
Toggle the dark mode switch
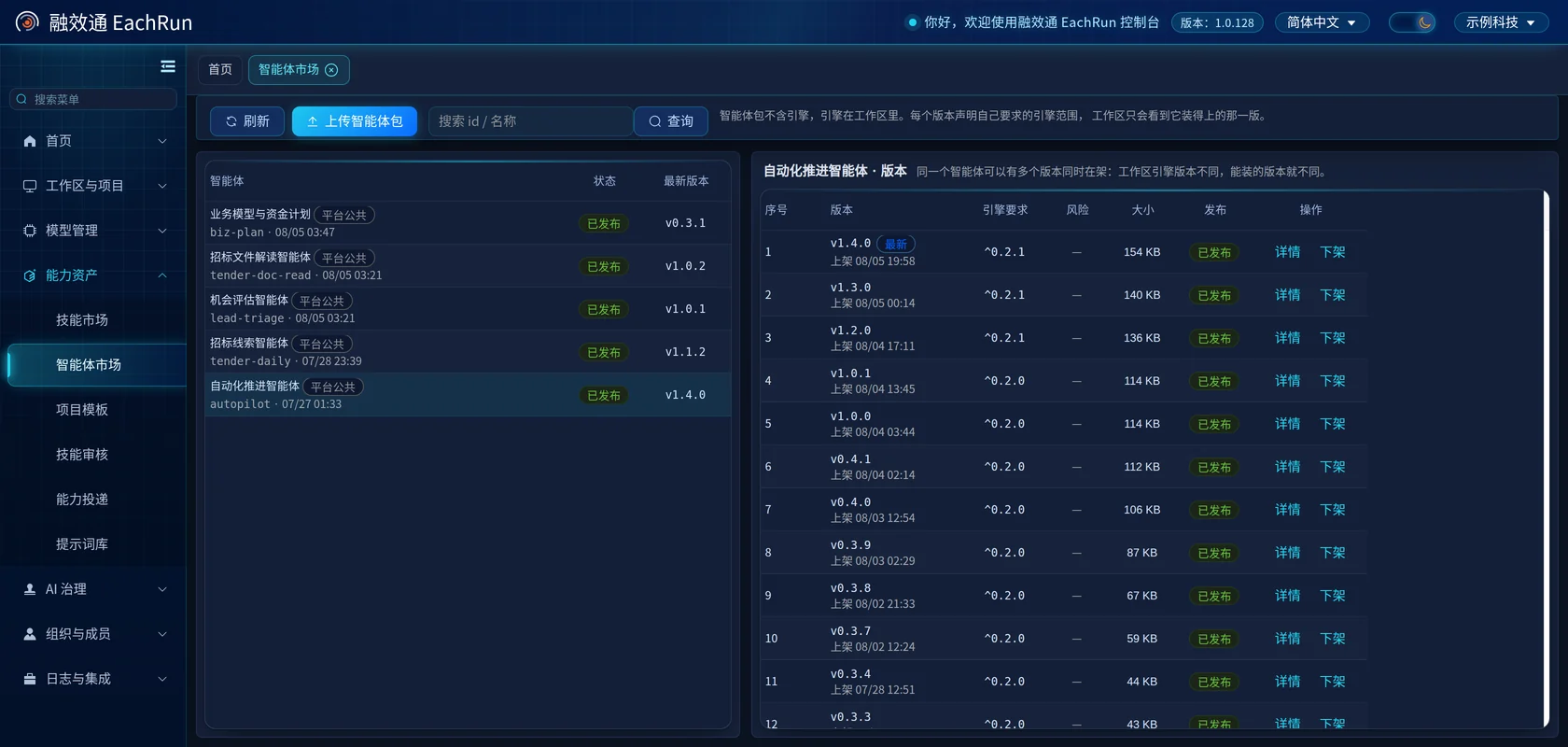[1412, 22]
